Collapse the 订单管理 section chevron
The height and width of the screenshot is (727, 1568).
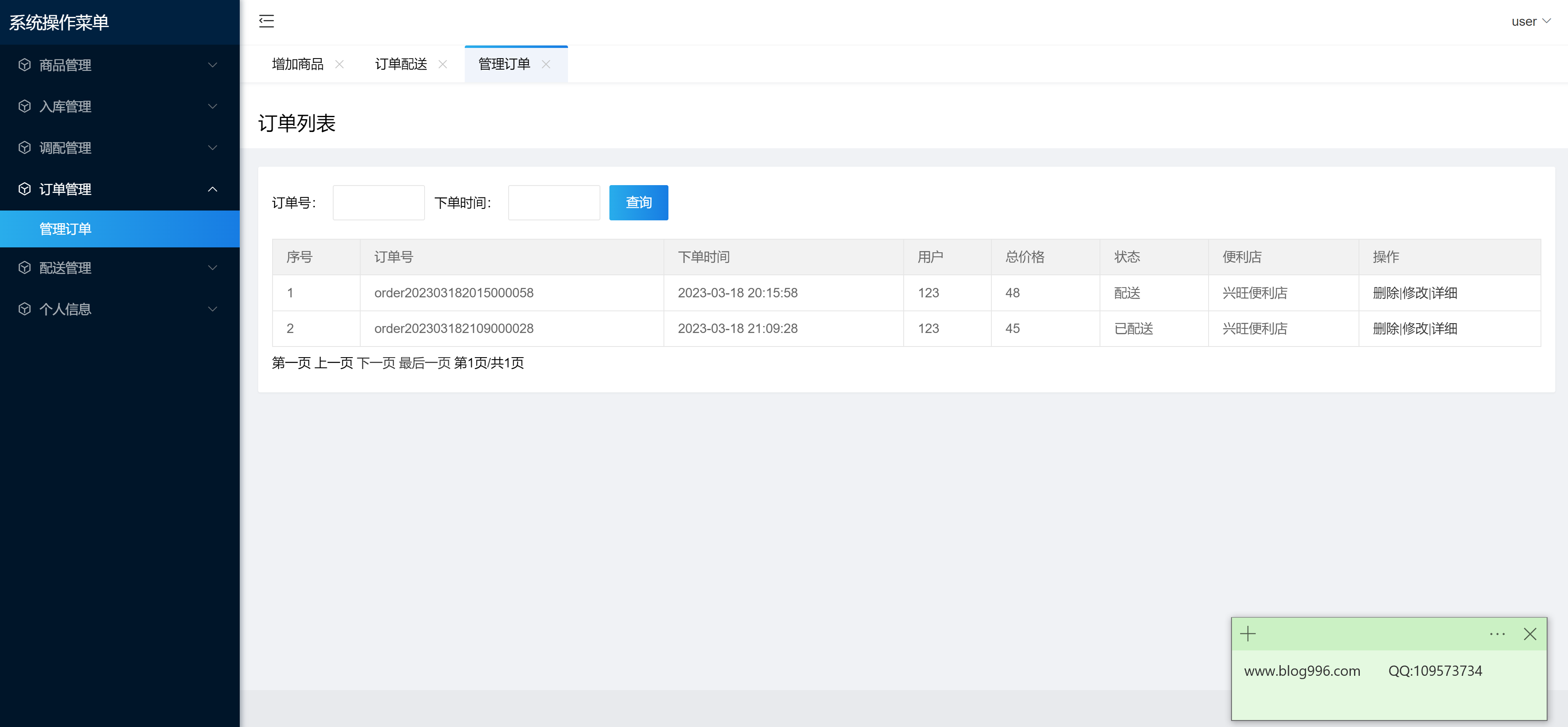point(212,189)
